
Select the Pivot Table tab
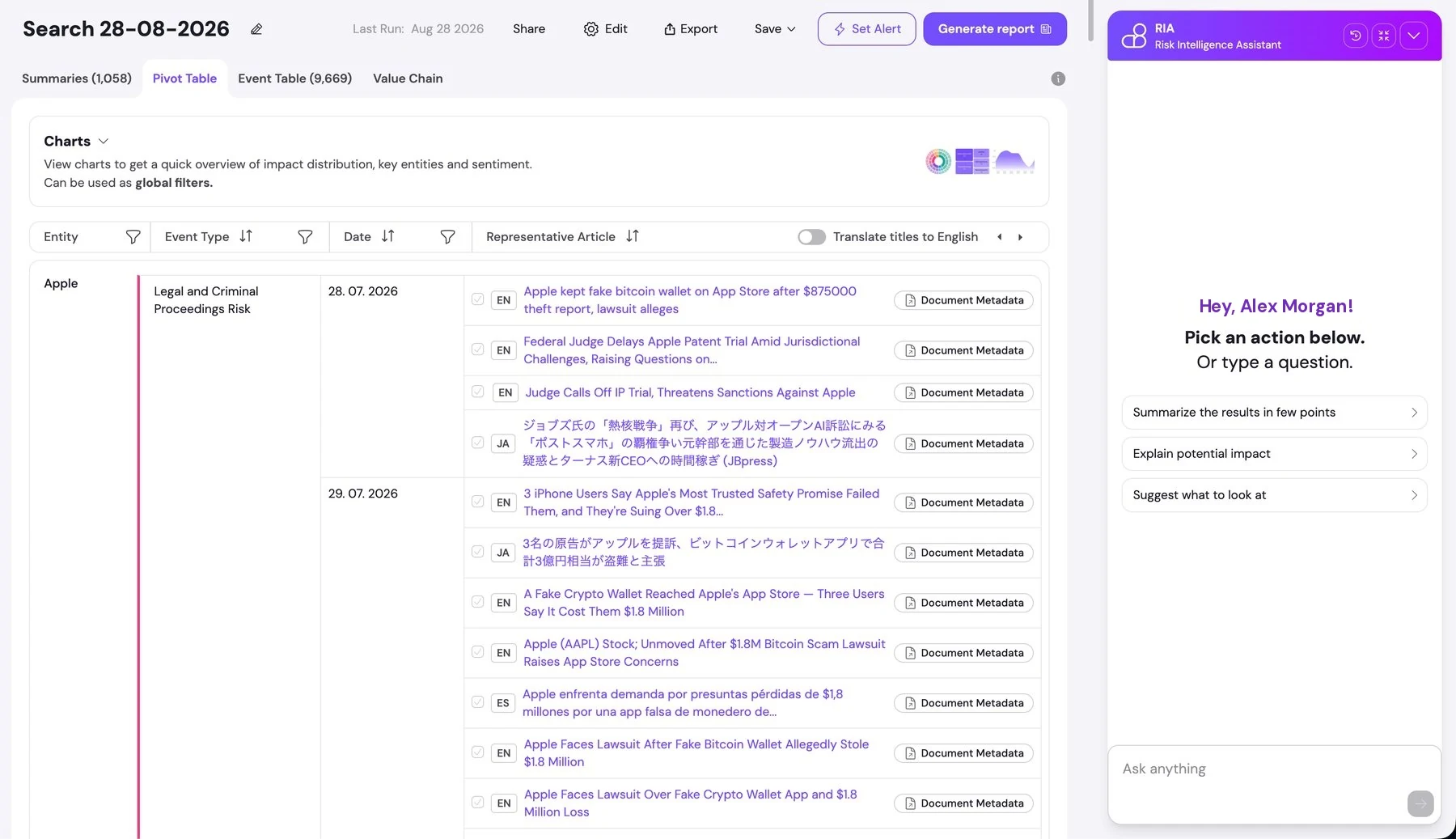click(184, 78)
